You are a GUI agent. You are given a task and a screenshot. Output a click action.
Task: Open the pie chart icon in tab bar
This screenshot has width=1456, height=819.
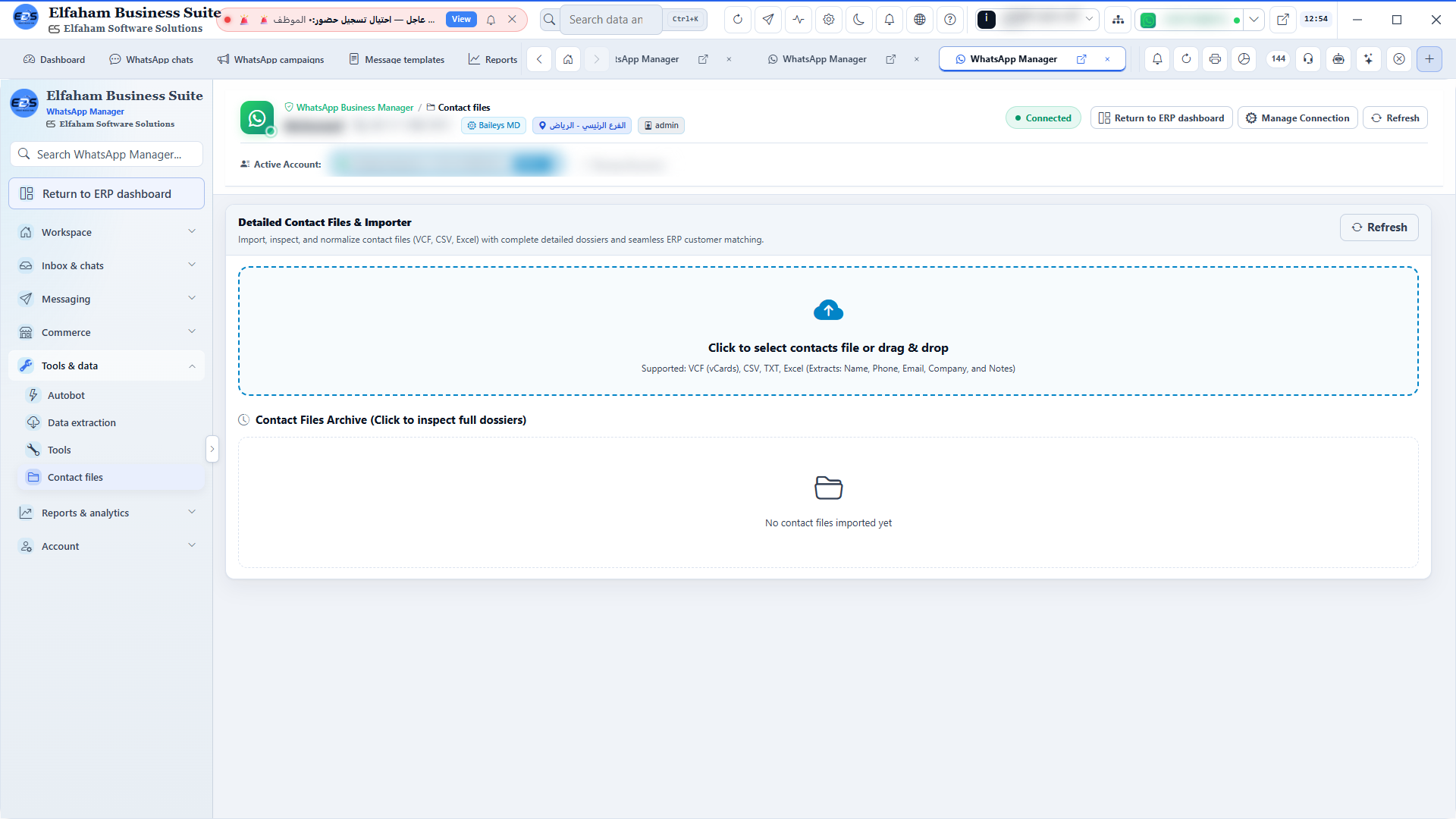click(1244, 59)
